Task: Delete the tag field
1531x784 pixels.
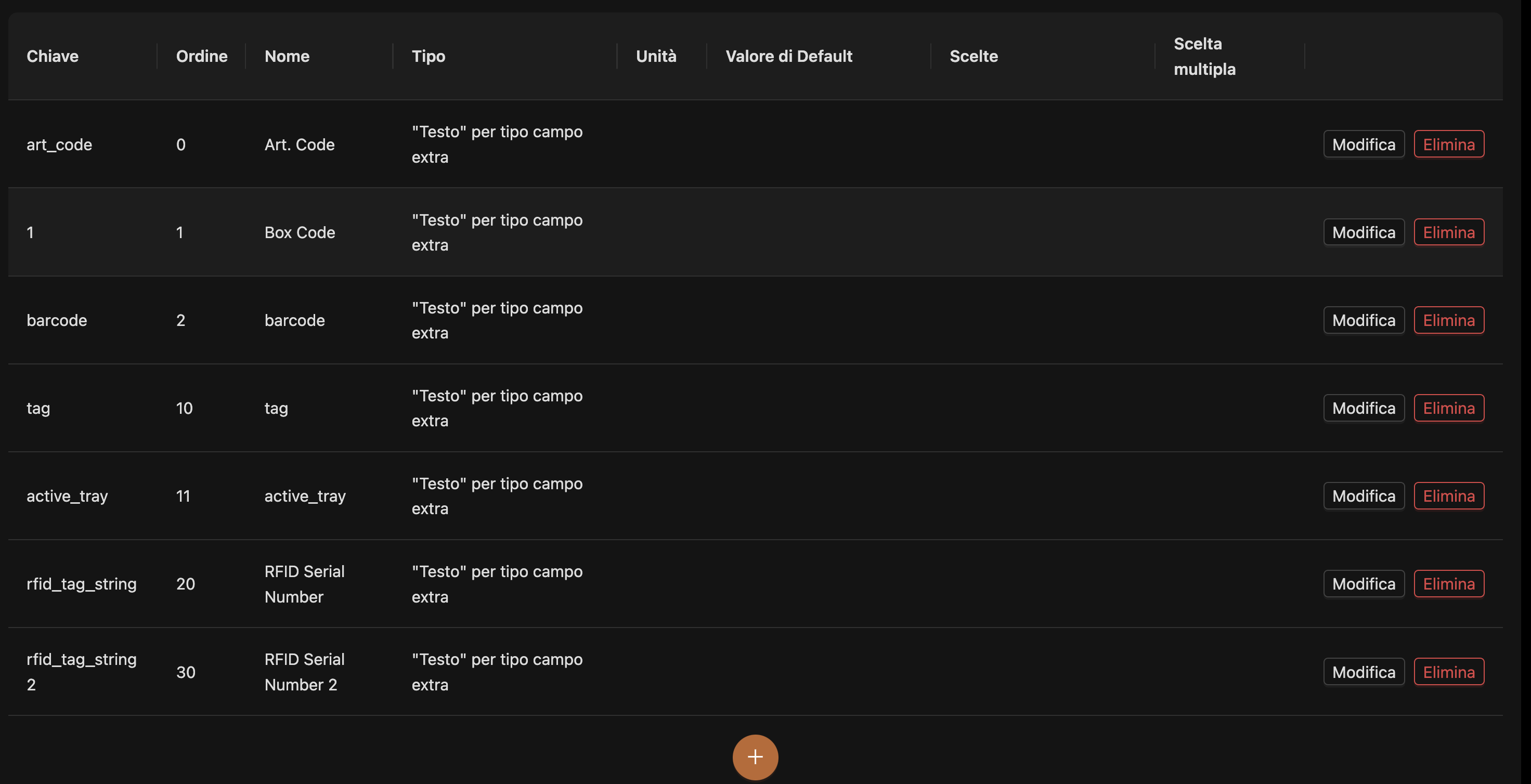Action: click(1448, 408)
